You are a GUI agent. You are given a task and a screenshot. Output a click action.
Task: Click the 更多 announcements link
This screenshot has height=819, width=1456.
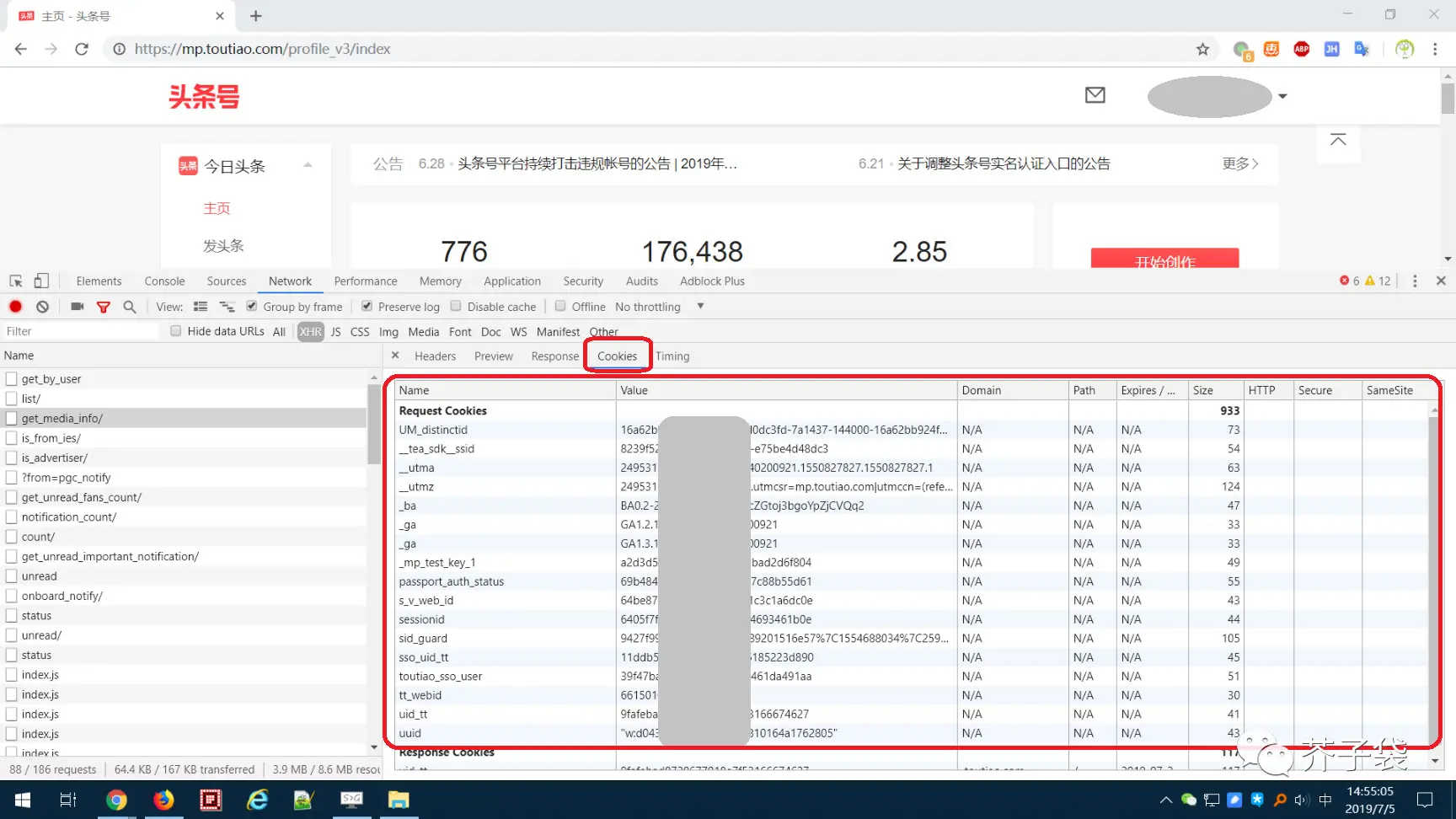tap(1239, 163)
